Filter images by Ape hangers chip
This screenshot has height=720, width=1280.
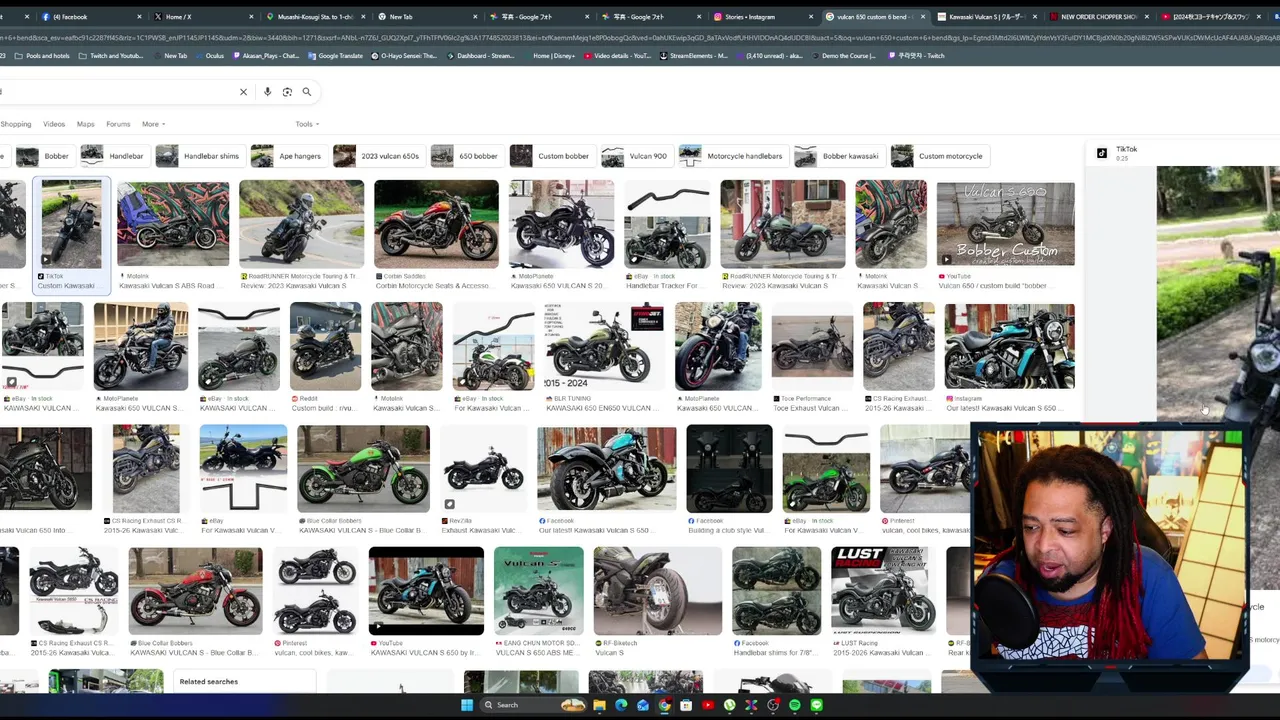tap(287, 156)
